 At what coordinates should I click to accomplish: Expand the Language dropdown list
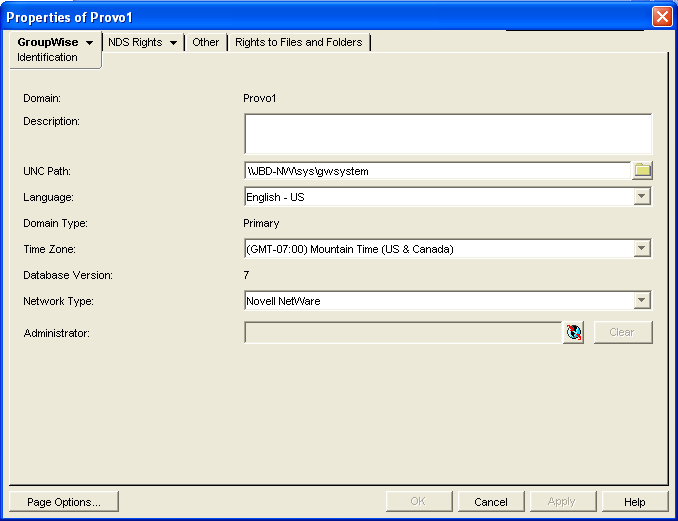coord(642,197)
